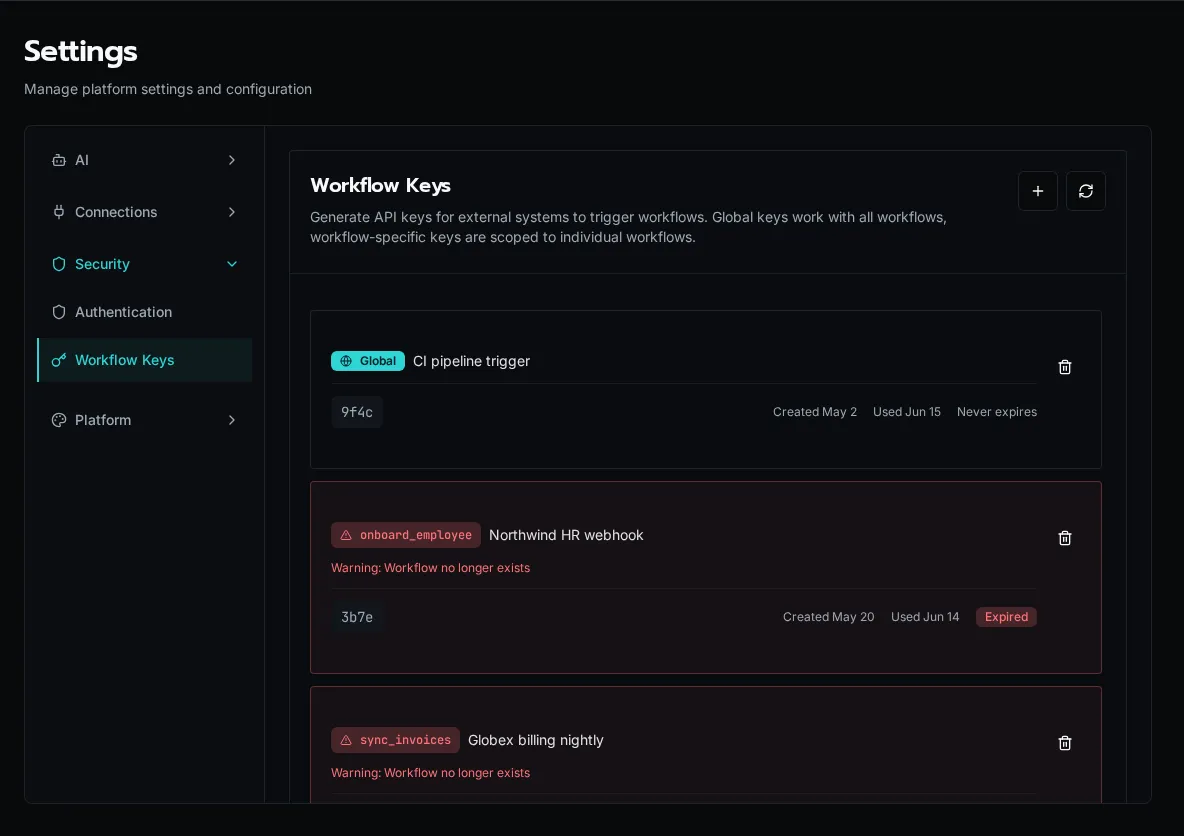Click the CI pipeline trigger name
Viewport: 1184px width, 836px height.
471,361
